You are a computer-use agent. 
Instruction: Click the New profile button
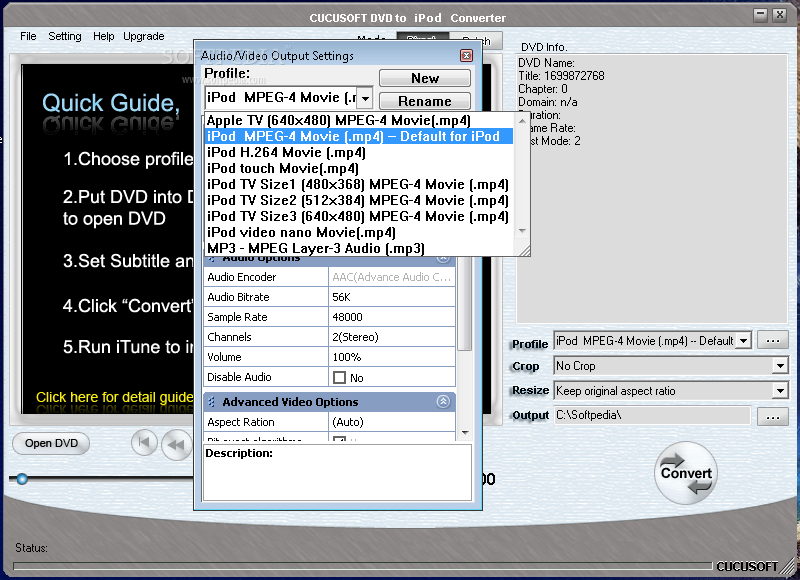[x=424, y=78]
